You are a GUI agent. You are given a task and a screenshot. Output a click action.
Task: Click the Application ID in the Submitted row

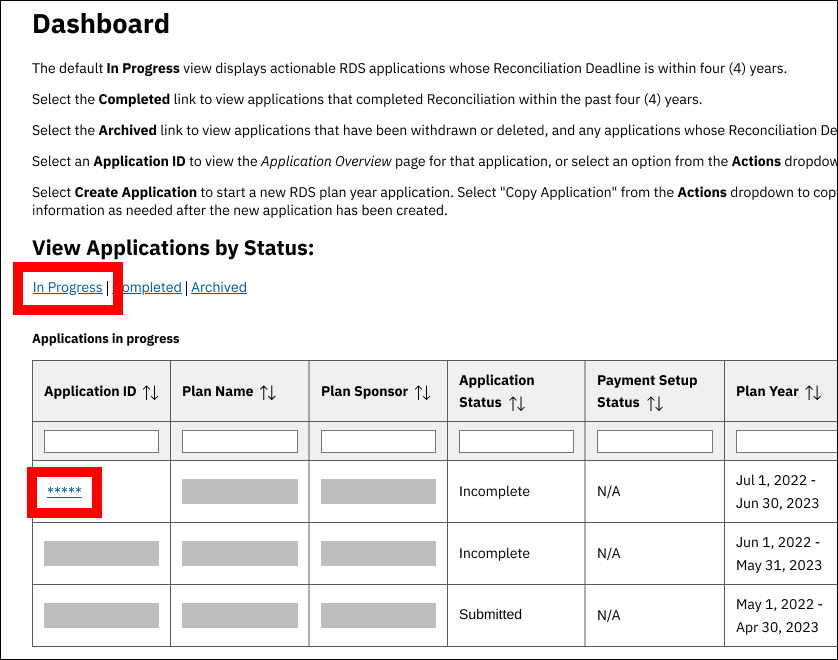pyautogui.click(x=101, y=615)
